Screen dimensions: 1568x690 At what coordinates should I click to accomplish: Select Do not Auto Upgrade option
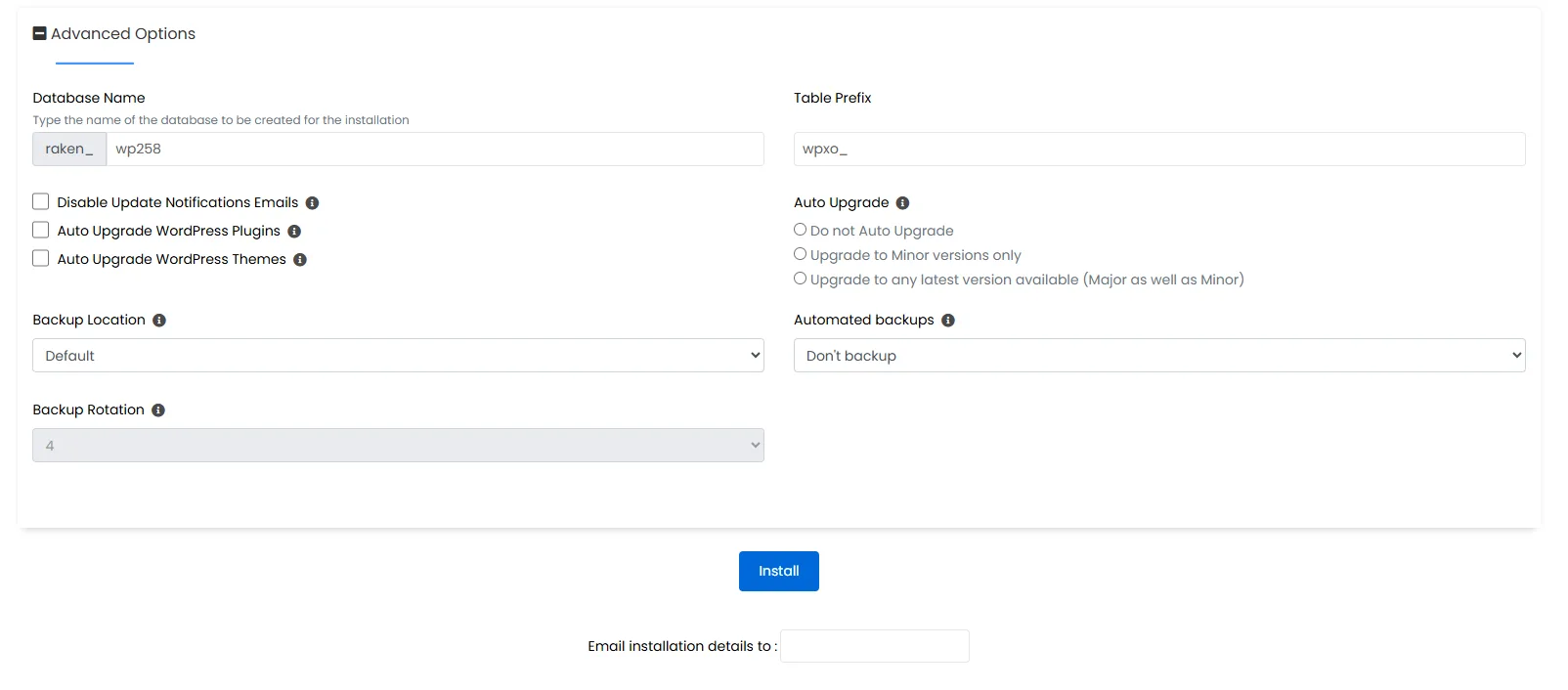pos(801,230)
